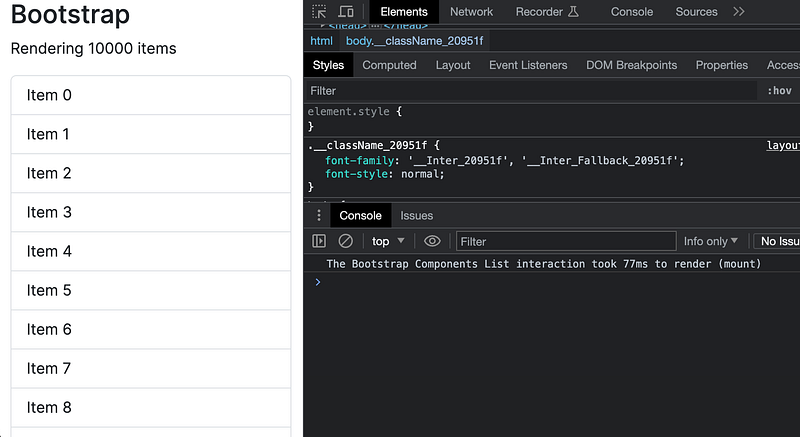The image size is (800, 437).
Task: Edit the font-style normal declaration
Action: click(385, 174)
